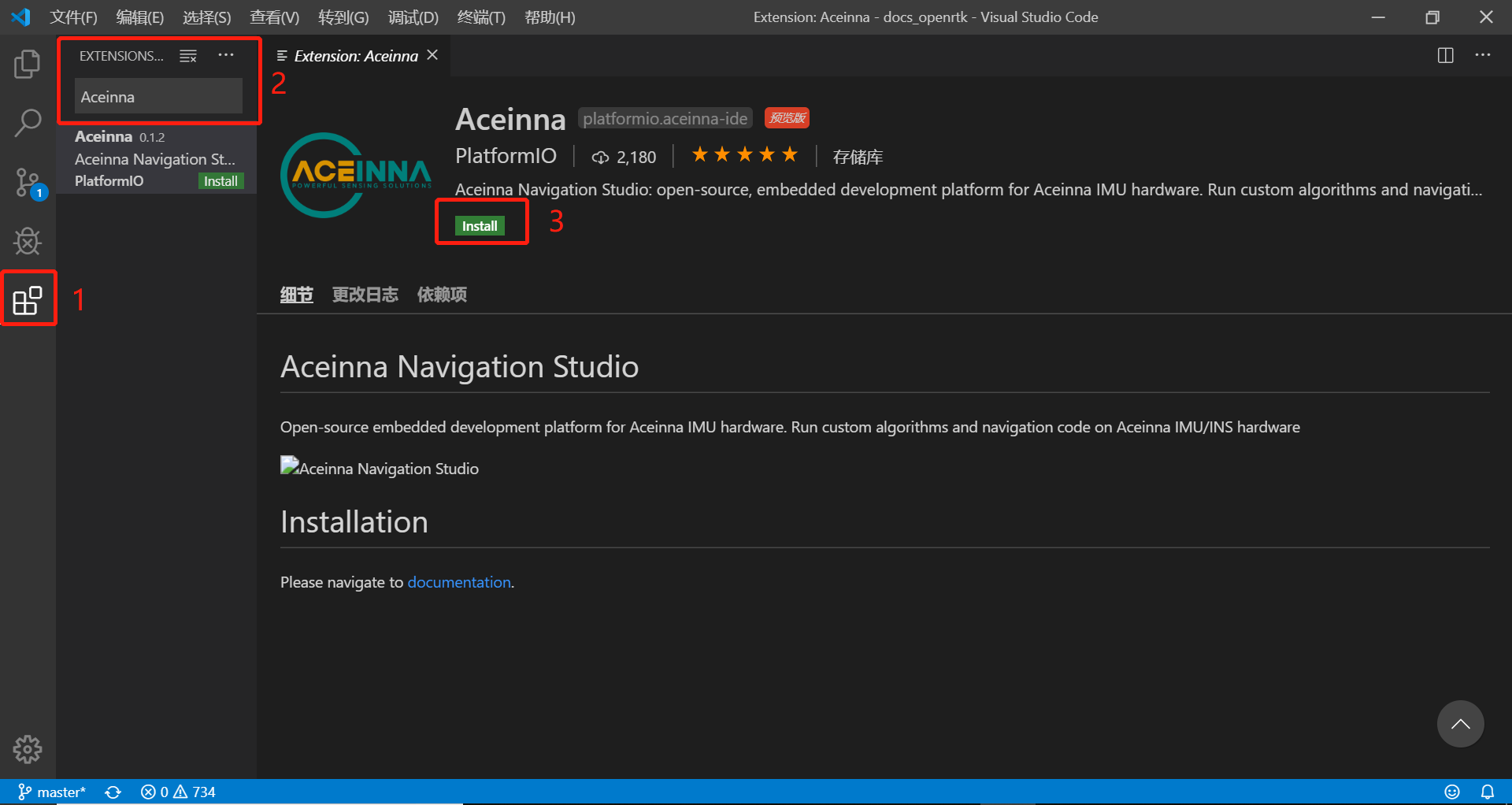Click the extensions search box containing Aceinna
This screenshot has height=805, width=1512.
click(158, 97)
